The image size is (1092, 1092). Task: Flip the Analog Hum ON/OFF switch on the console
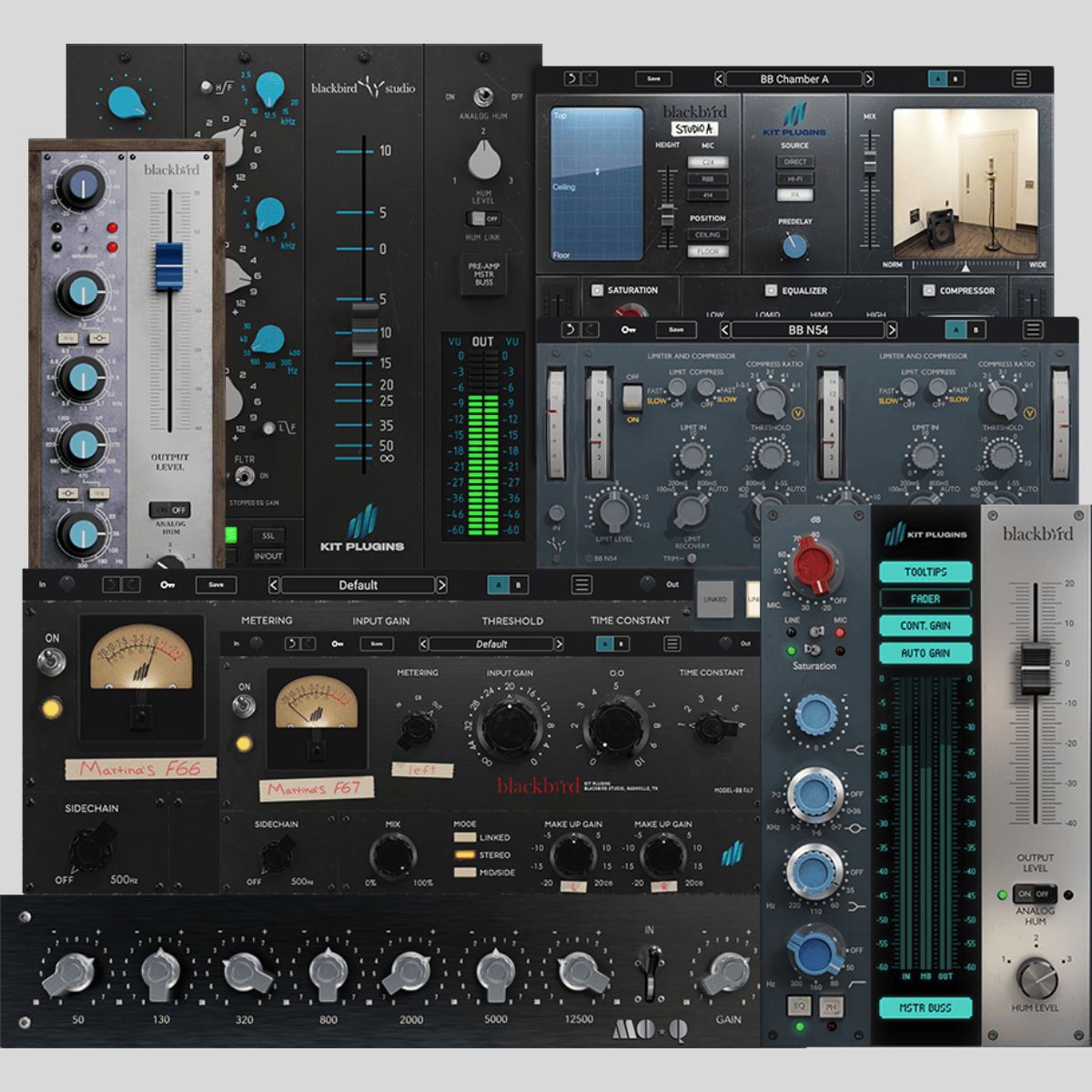coord(484,96)
